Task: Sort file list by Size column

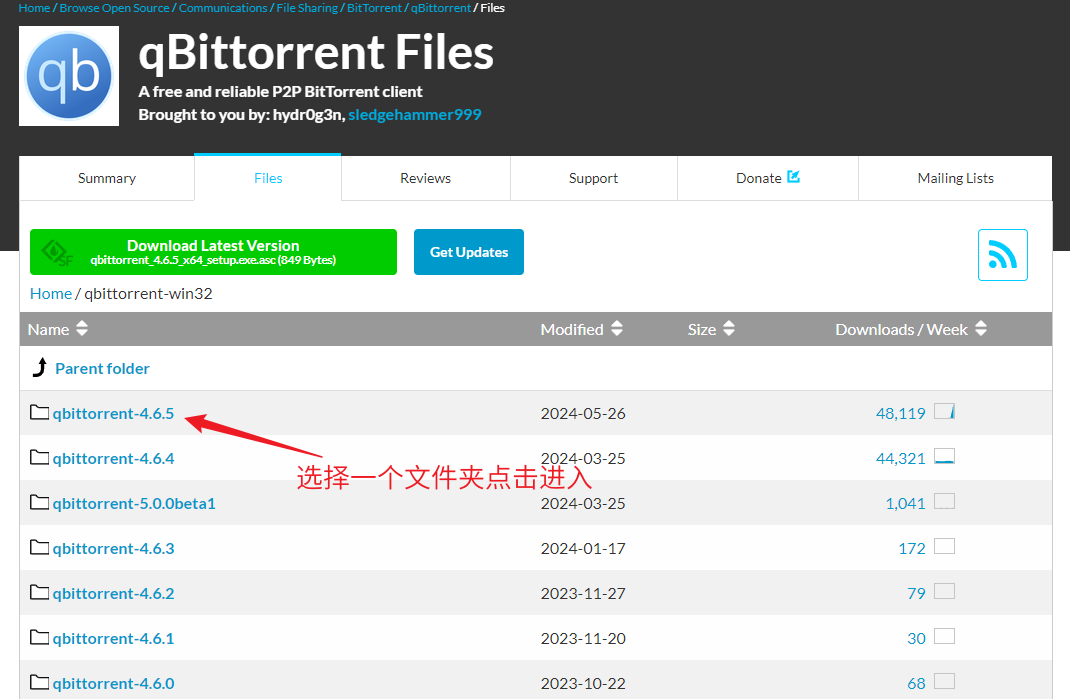Action: 711,329
